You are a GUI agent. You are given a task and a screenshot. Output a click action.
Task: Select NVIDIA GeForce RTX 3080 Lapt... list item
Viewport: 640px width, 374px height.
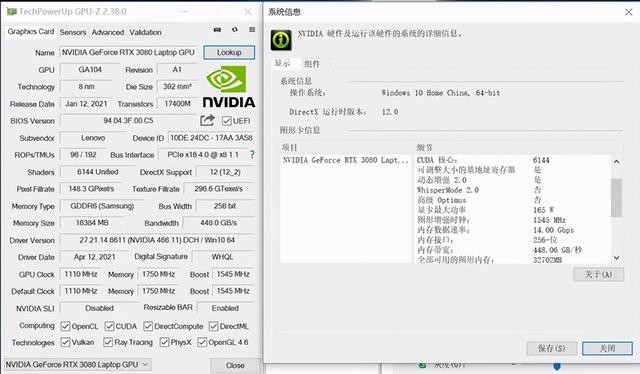click(345, 160)
